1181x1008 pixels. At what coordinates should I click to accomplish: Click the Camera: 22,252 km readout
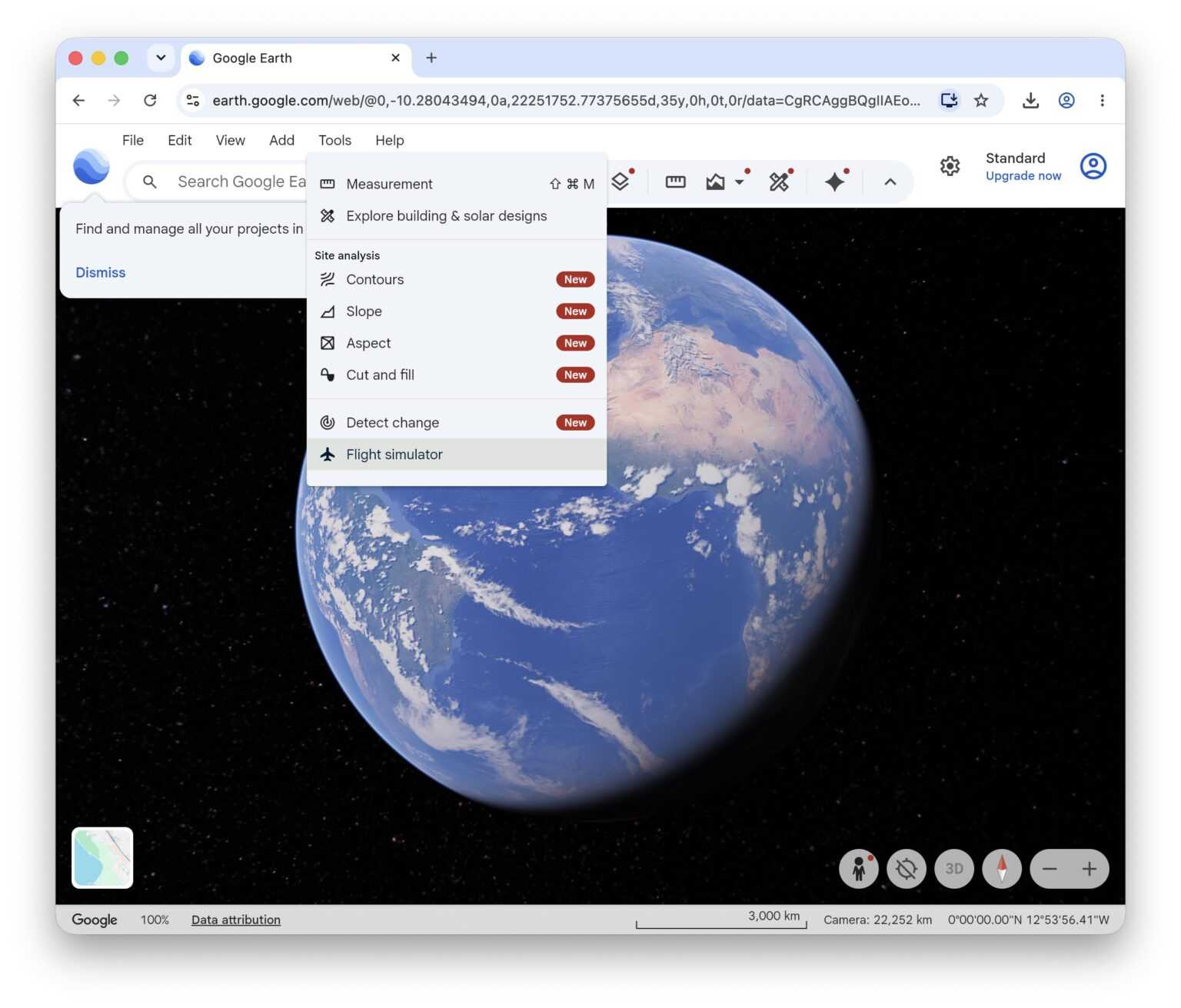[877, 920]
